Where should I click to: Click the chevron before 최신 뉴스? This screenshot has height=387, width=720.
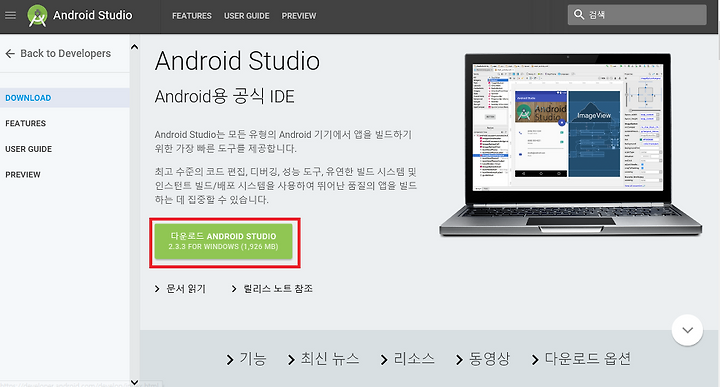pos(291,360)
